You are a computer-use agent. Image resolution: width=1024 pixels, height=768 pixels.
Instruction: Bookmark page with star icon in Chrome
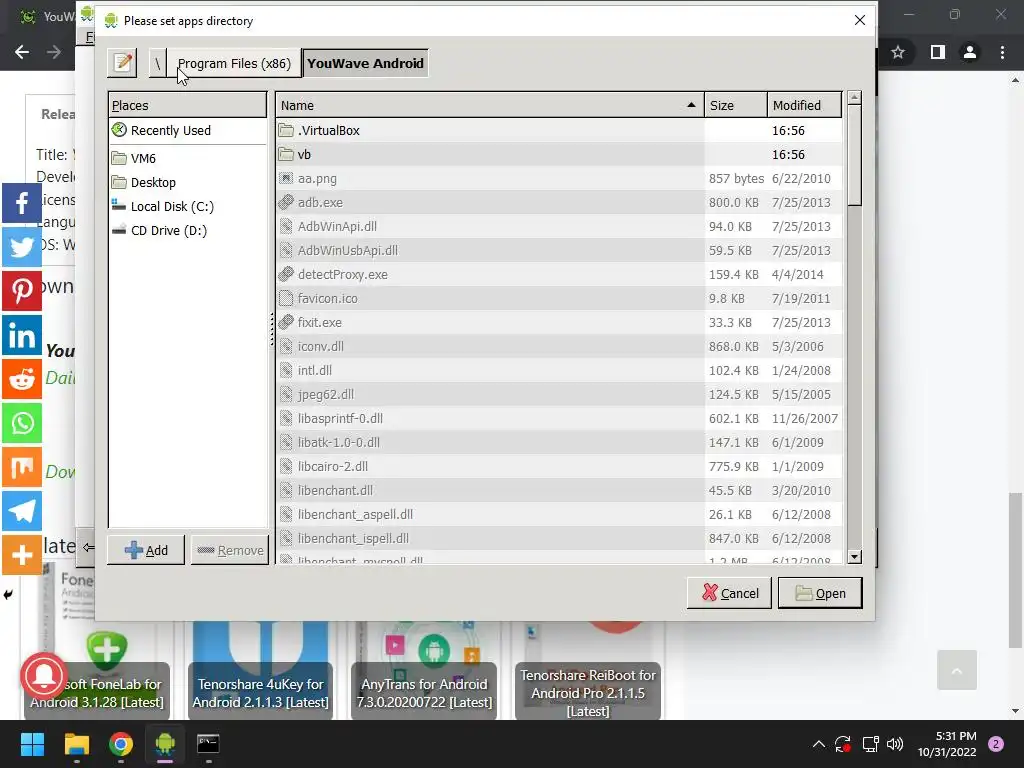(x=898, y=52)
